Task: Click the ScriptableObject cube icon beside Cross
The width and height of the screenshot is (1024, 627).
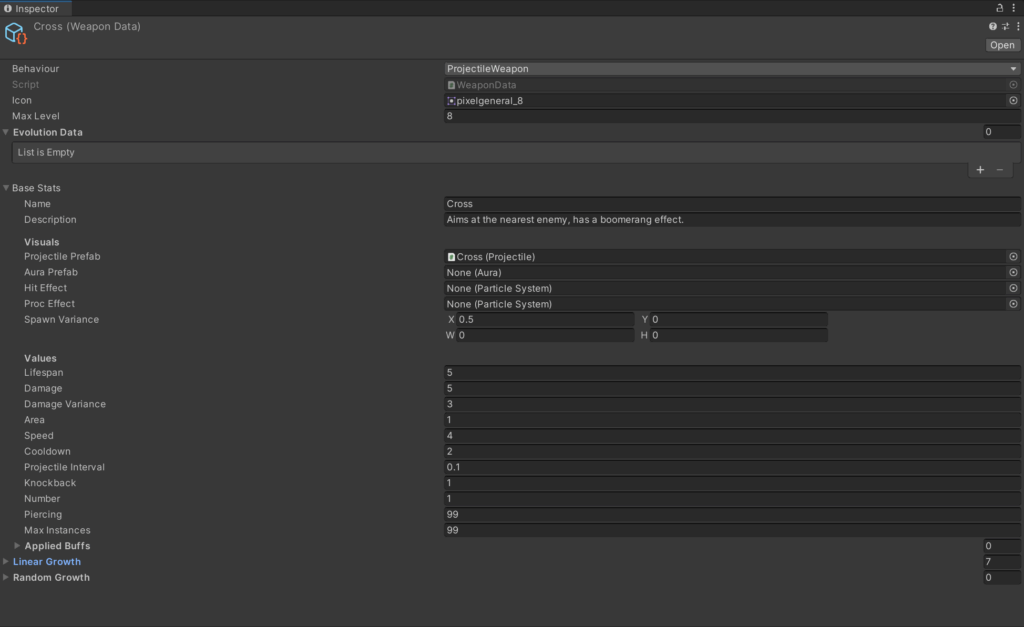Action: 16,34
